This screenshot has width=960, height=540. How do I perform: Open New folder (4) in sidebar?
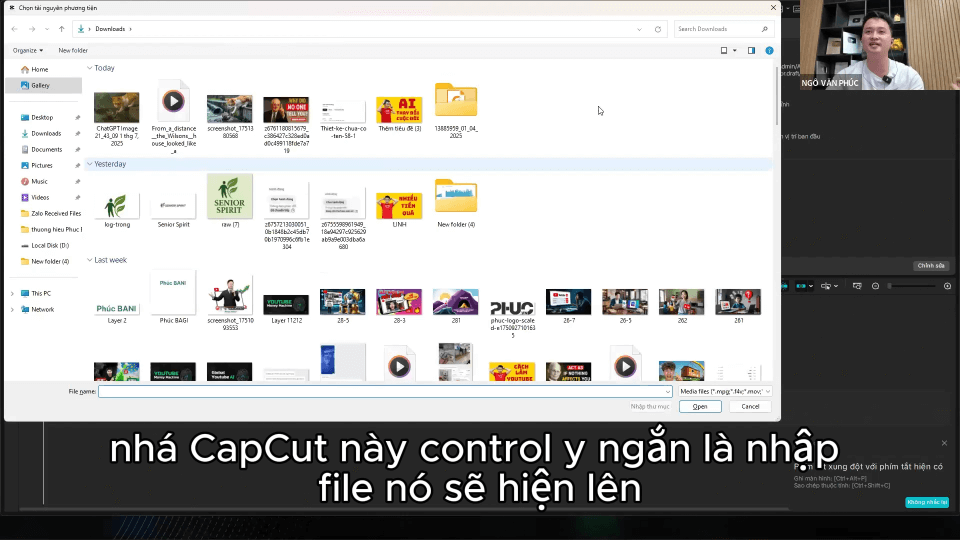43,261
